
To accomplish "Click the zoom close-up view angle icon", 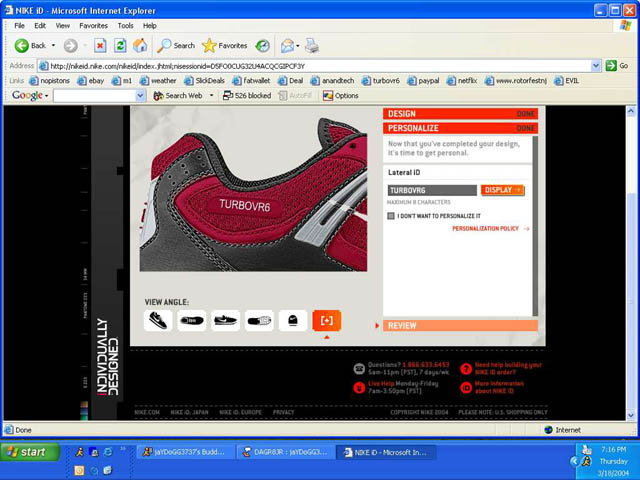I will coord(326,320).
